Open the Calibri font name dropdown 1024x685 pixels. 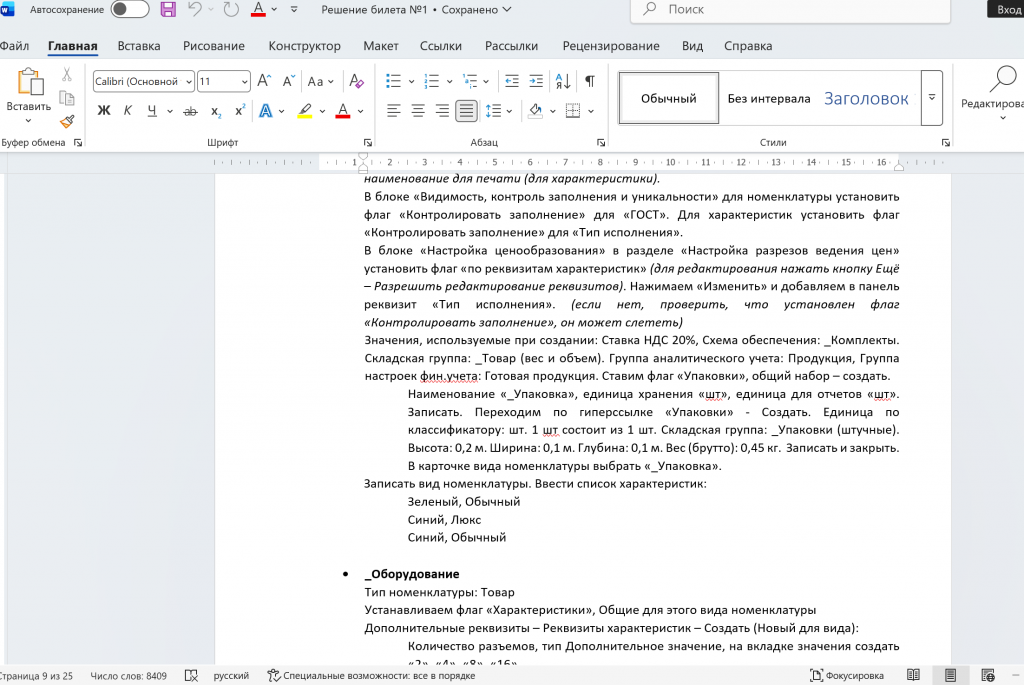coord(187,82)
